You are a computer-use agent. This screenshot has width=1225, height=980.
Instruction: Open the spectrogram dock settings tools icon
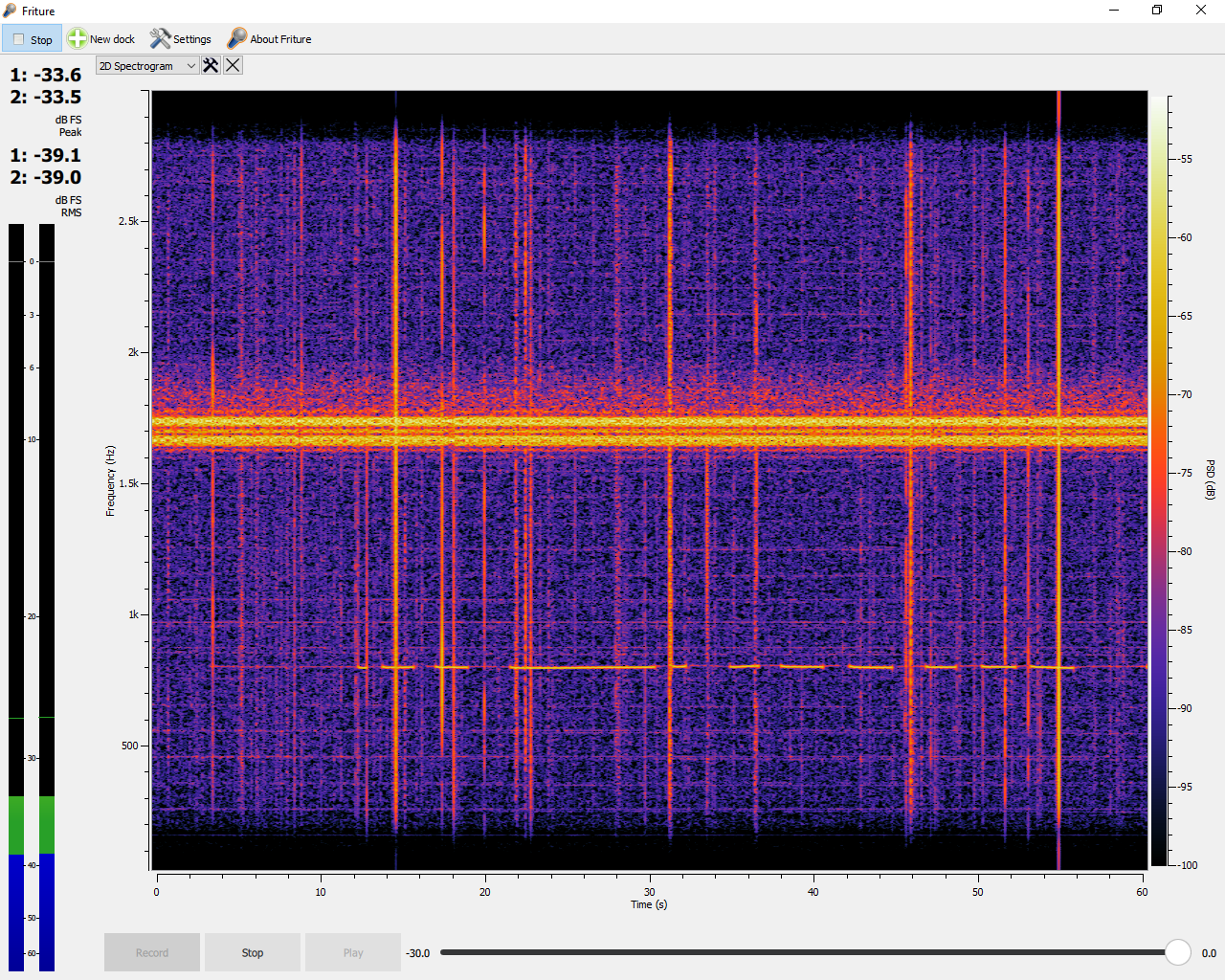(x=211, y=65)
